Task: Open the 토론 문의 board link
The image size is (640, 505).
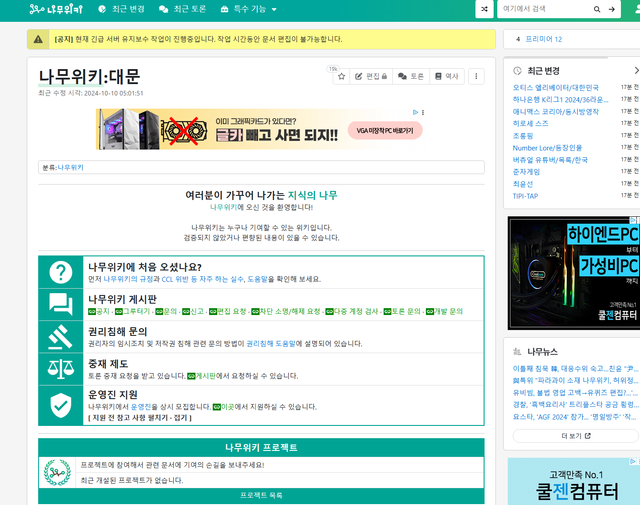Action: pos(402,311)
